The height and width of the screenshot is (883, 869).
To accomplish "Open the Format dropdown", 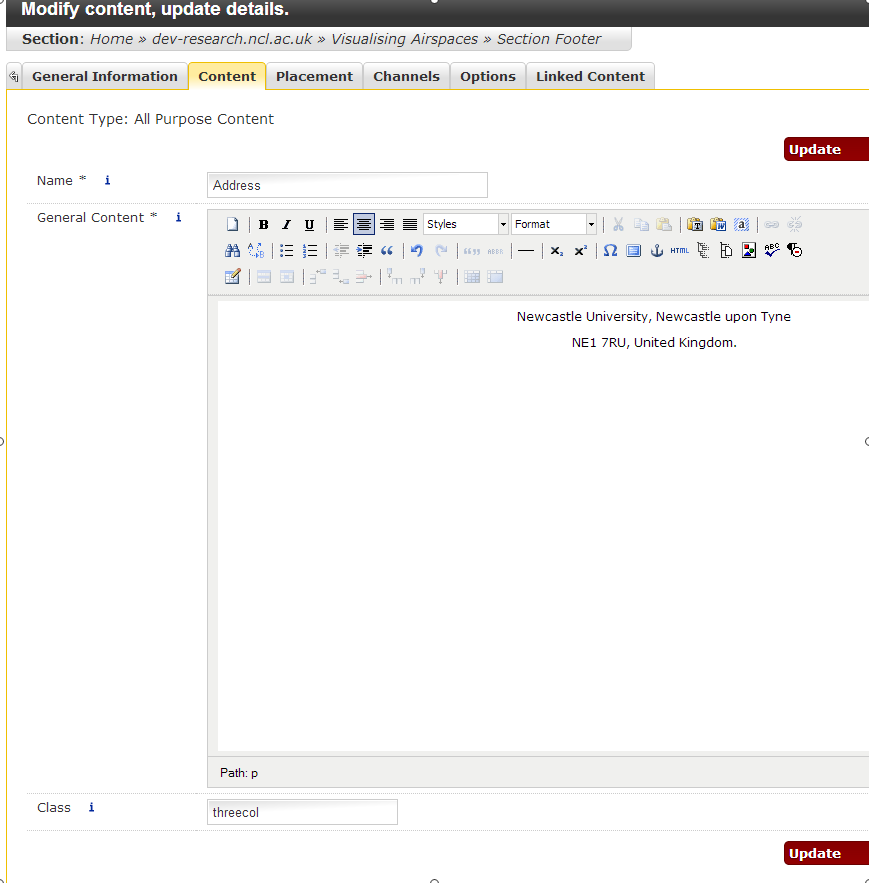I will [554, 225].
